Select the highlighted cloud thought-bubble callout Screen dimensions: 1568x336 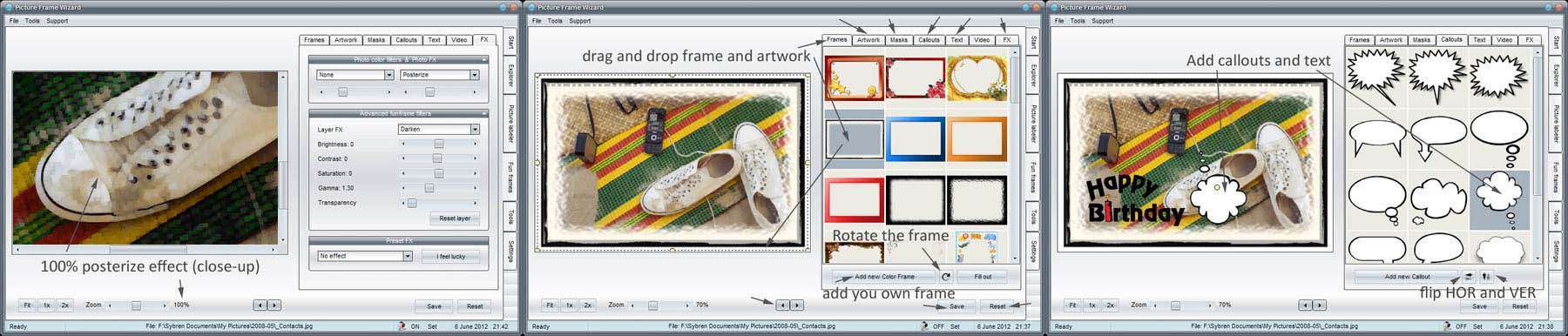(1499, 199)
